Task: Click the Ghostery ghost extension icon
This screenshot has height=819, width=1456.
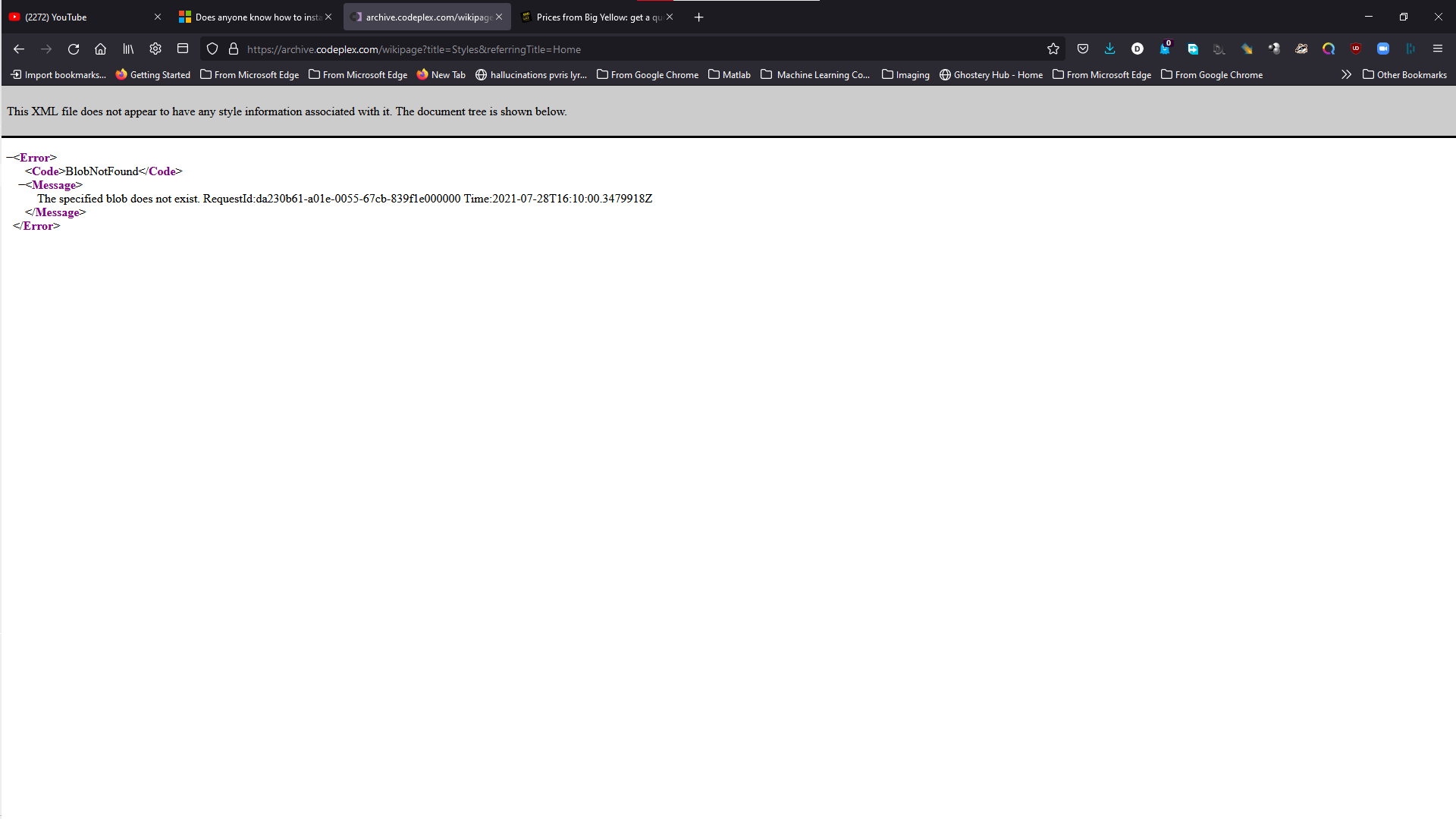Action: [x=1165, y=49]
